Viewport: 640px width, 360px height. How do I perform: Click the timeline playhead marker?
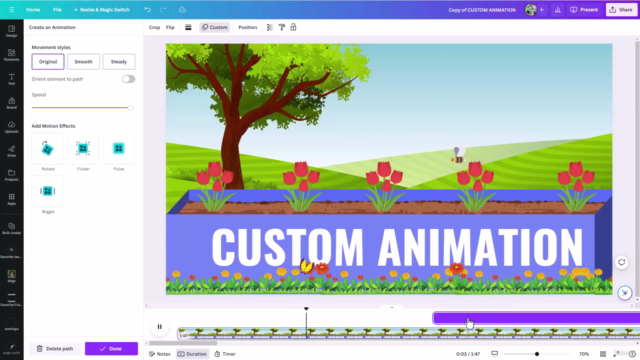306,309
